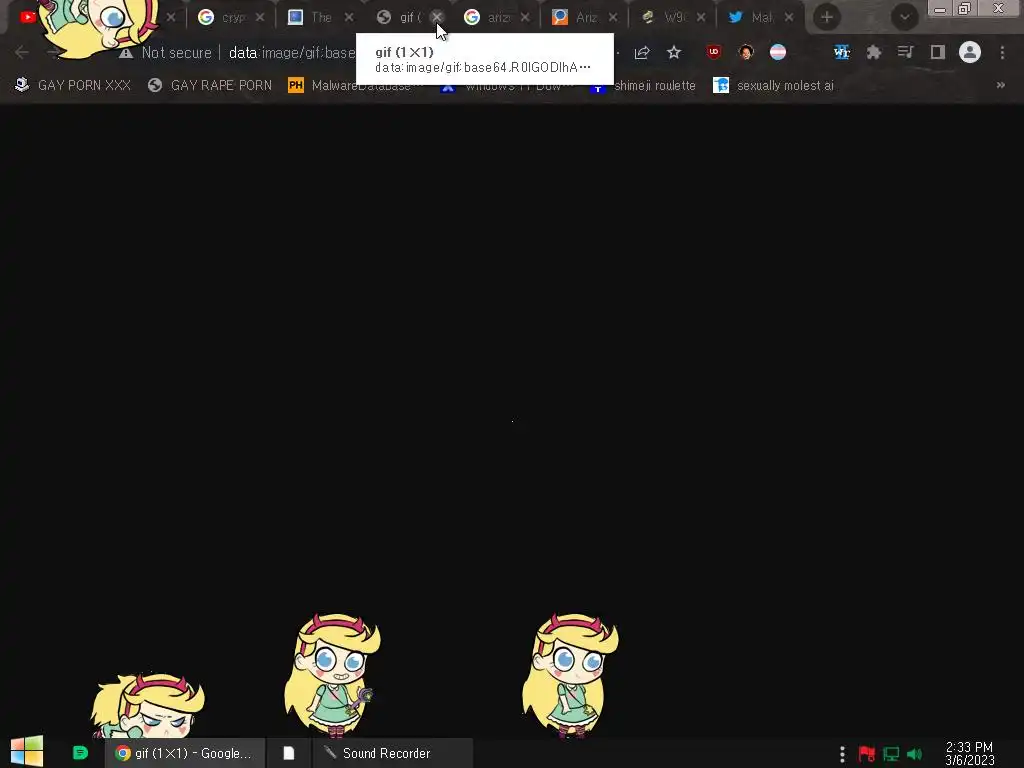Click the shimeji character holding wand
The width and height of the screenshot is (1024, 768).
[x=332, y=676]
